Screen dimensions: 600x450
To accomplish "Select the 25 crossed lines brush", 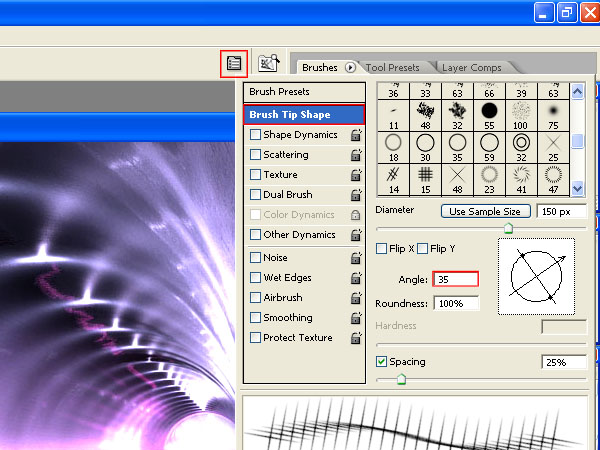I will point(553,148).
